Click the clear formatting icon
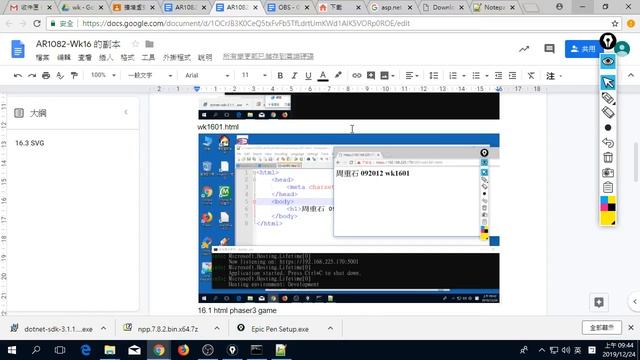This screenshot has height=360, width=640. pos(531,76)
